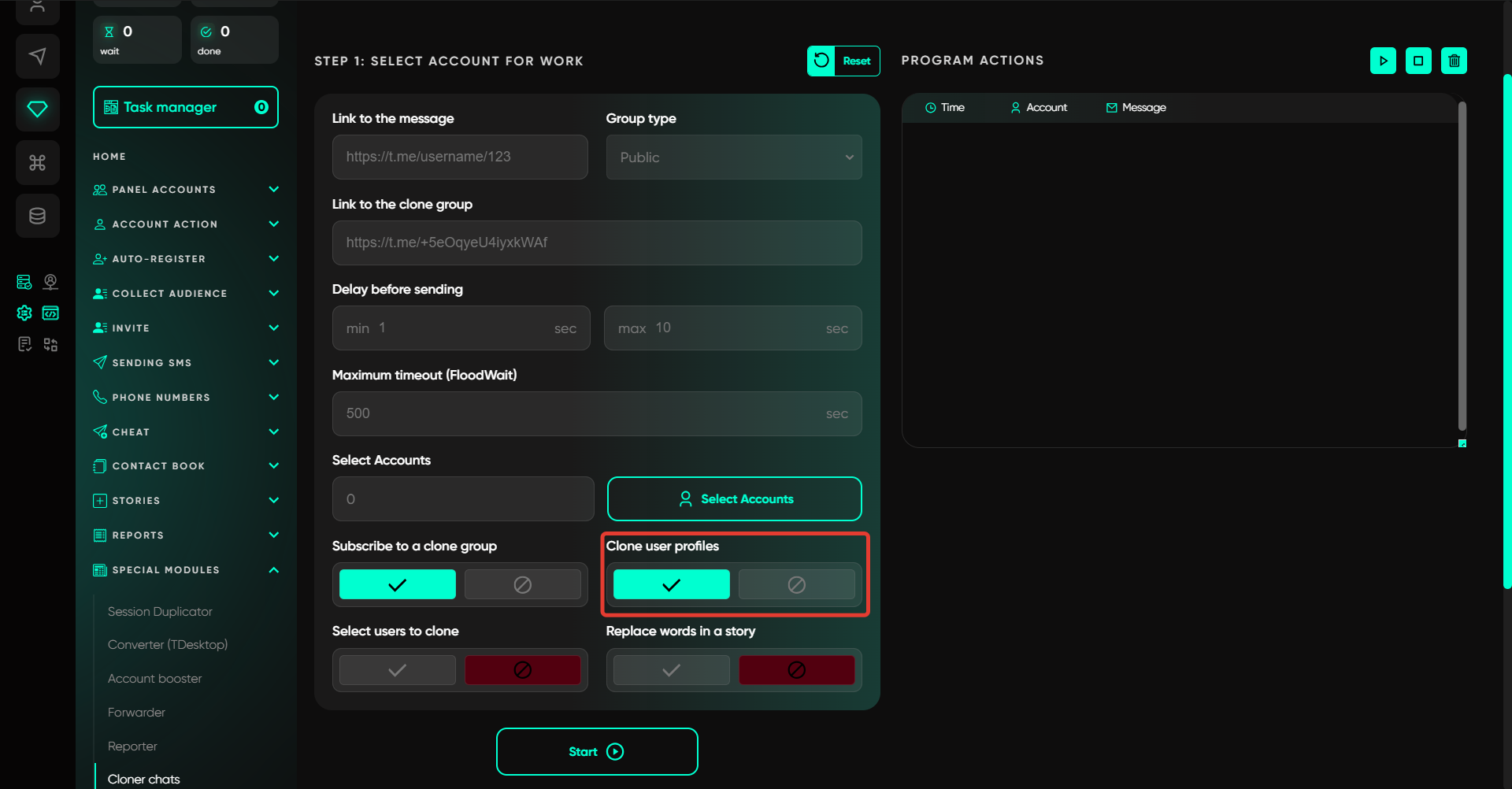Image resolution: width=1512 pixels, height=789 pixels.
Task: Click the paper plane icon in left rail
Action: [x=37, y=56]
